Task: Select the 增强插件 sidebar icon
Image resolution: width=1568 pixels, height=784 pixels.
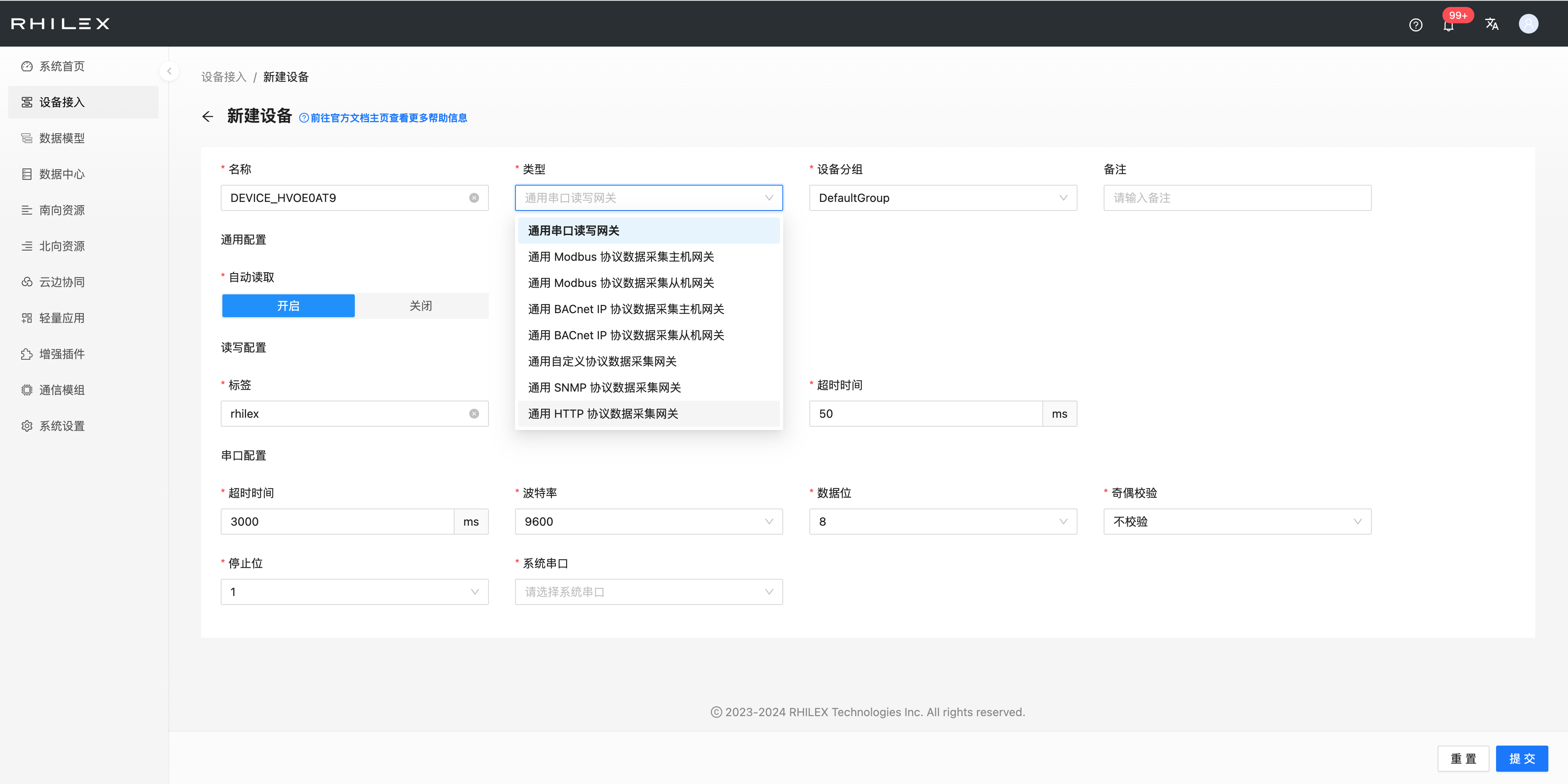Action: click(61, 354)
